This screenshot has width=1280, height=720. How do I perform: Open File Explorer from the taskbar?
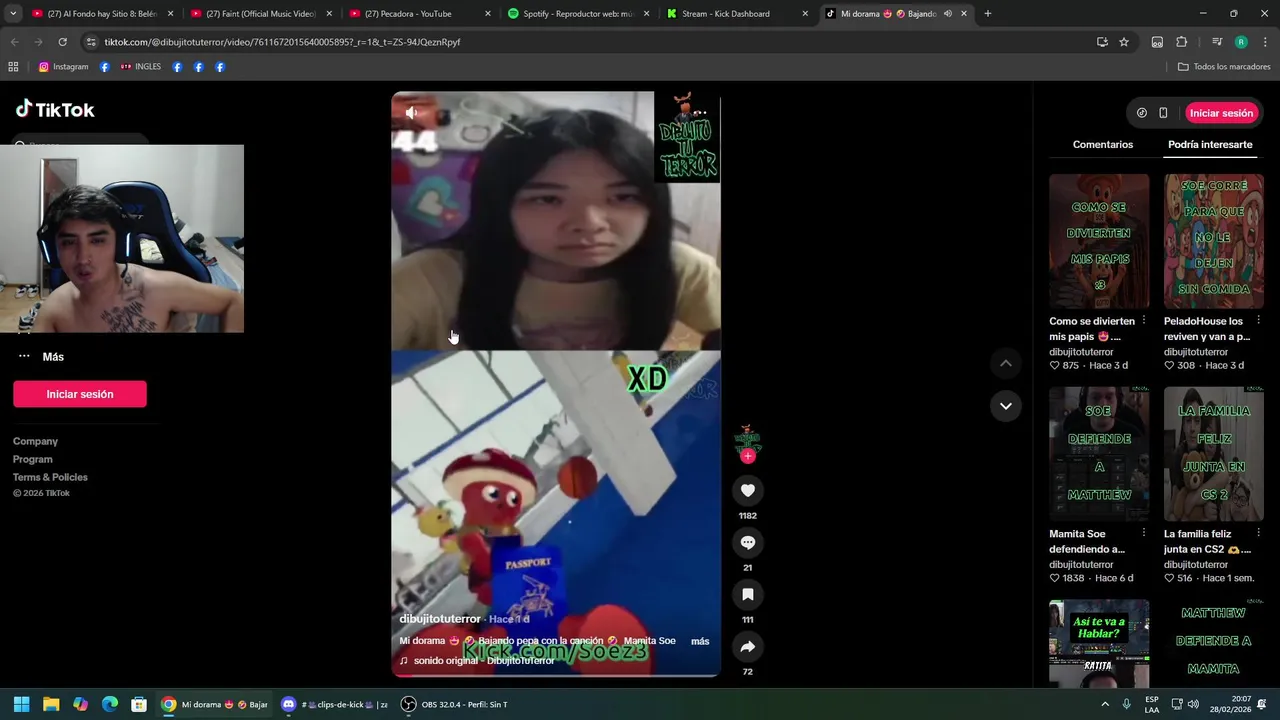pos(51,704)
